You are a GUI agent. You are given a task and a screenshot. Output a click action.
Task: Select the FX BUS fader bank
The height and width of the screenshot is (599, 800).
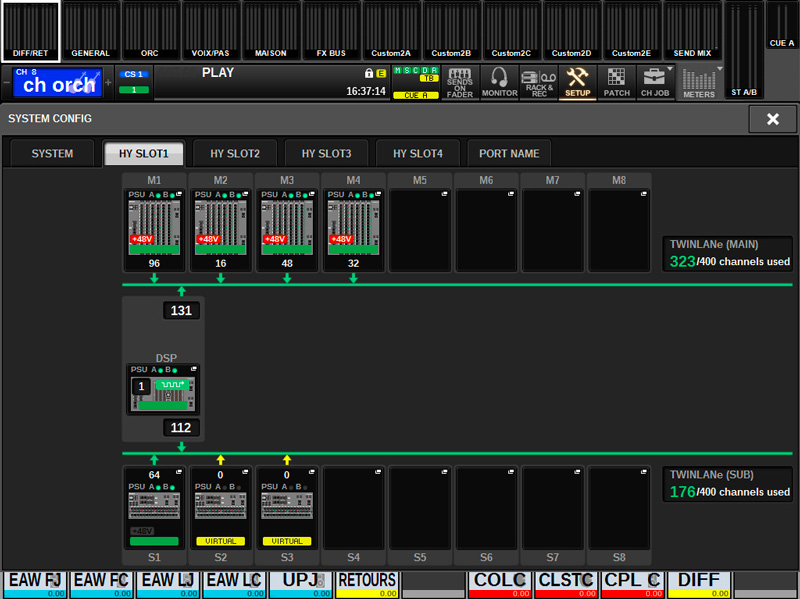click(x=331, y=31)
